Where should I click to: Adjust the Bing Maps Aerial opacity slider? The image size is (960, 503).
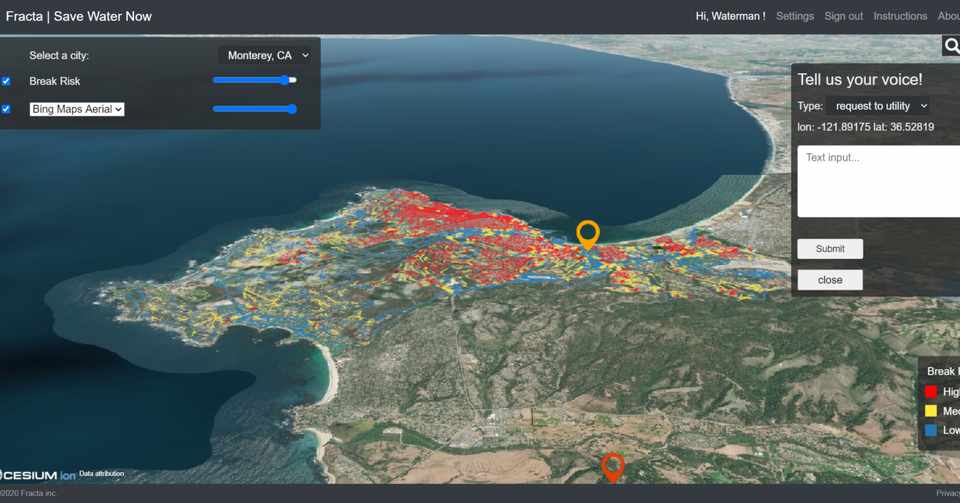(255, 109)
